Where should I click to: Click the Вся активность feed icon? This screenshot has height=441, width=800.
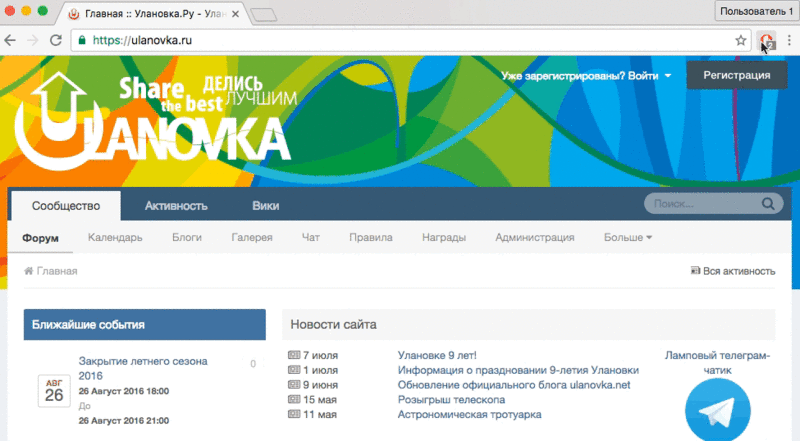coord(695,271)
